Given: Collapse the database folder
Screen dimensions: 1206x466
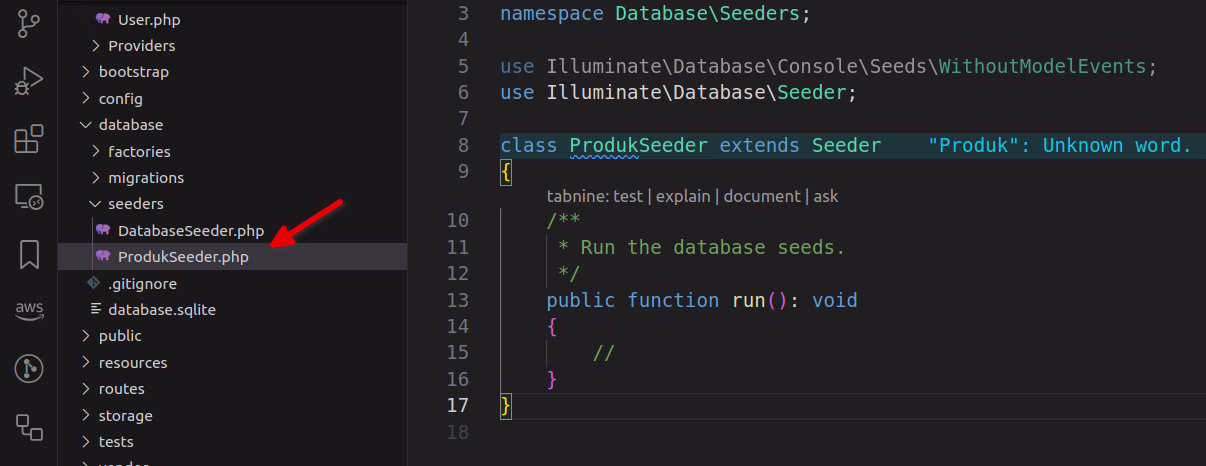Looking at the screenshot, I should coord(130,125).
